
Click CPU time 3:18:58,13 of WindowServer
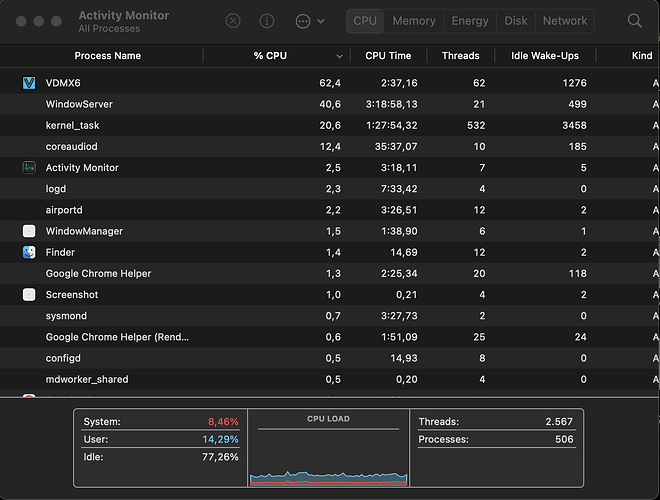tap(391, 104)
